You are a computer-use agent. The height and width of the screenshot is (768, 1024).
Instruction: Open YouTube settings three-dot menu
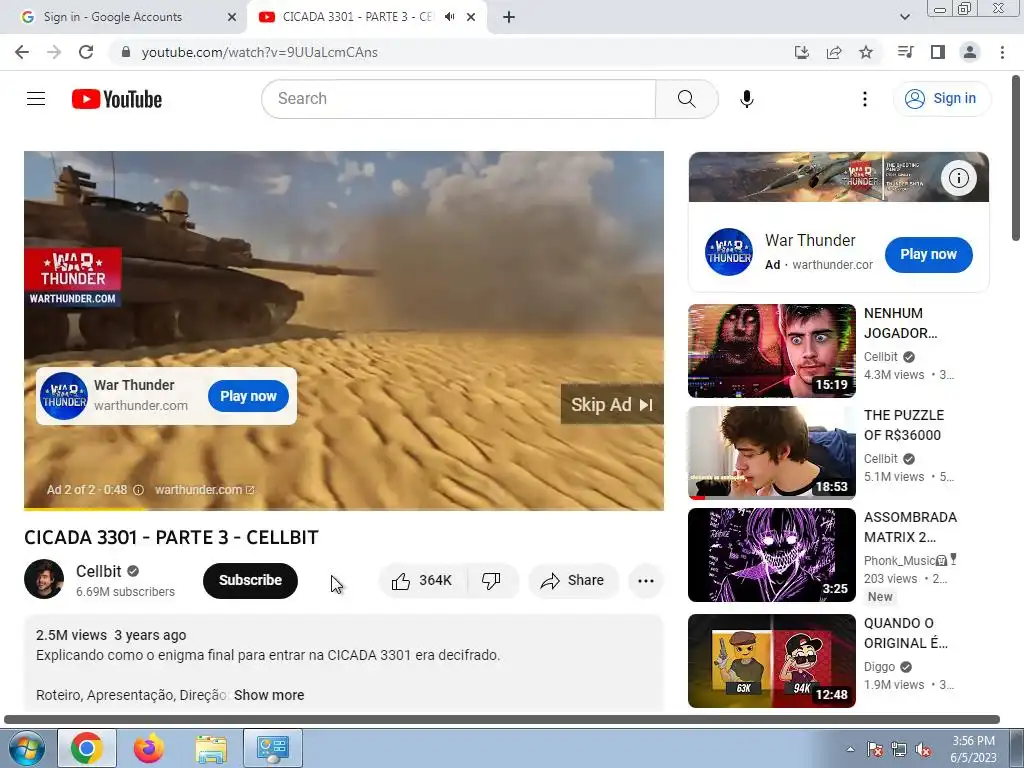click(x=865, y=99)
